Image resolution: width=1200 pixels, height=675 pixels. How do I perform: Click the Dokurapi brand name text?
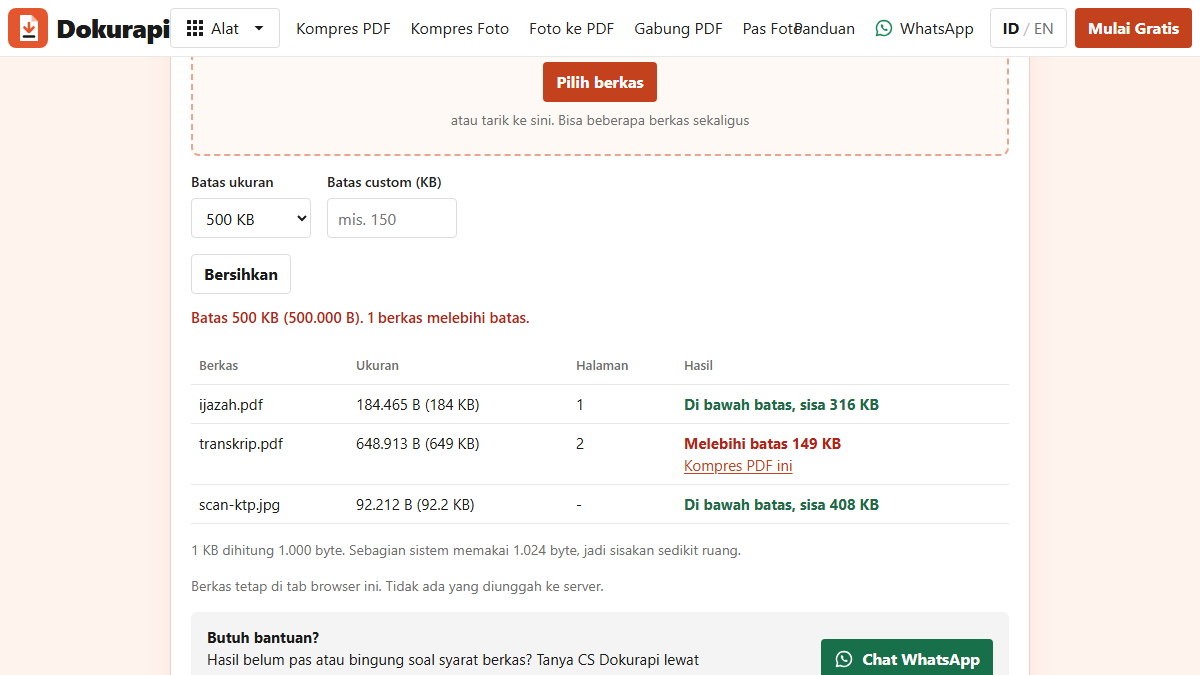(x=113, y=29)
